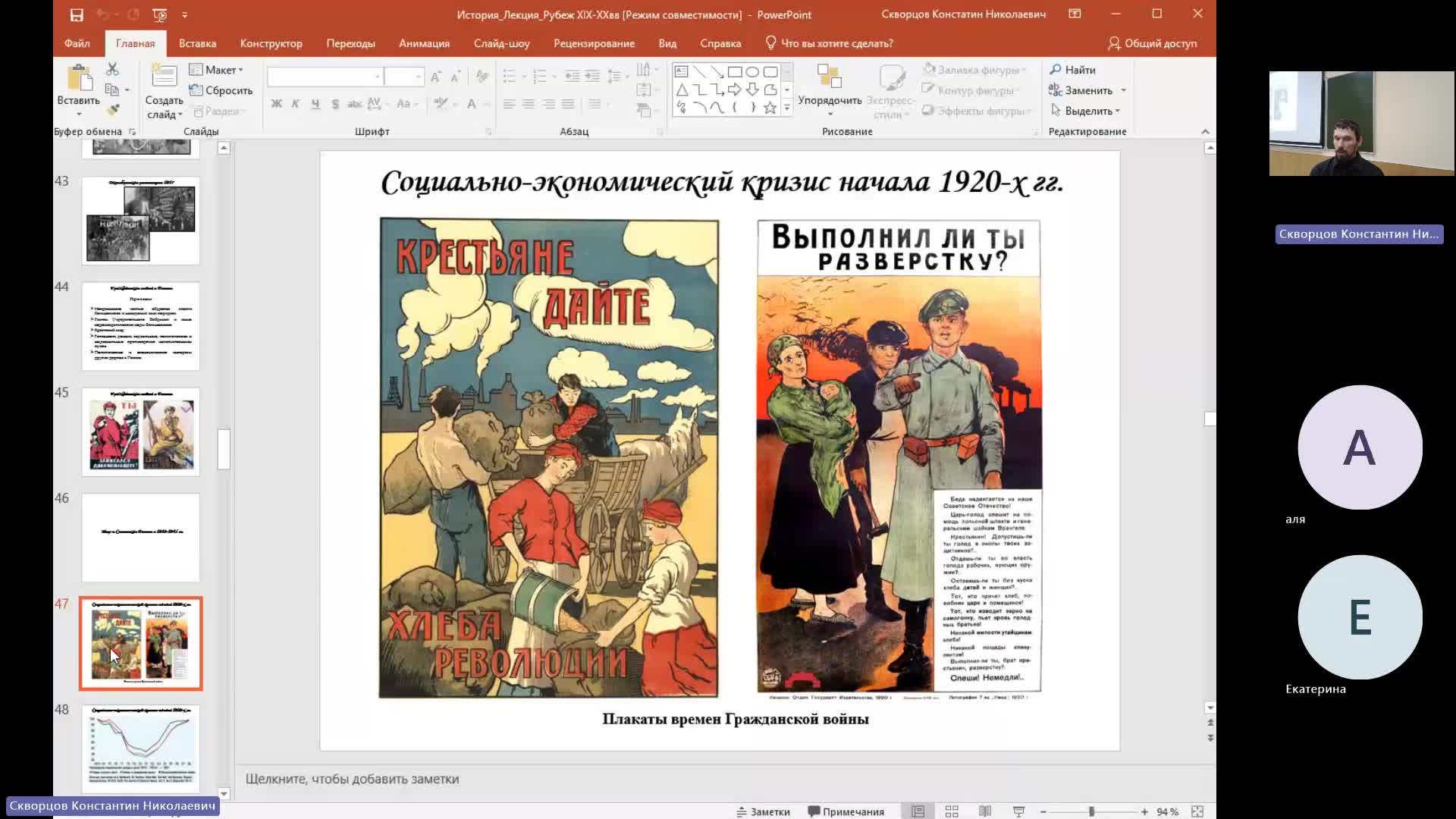This screenshot has width=1456, height=819.
Task: Toggle Примечания comments pane
Action: [846, 811]
